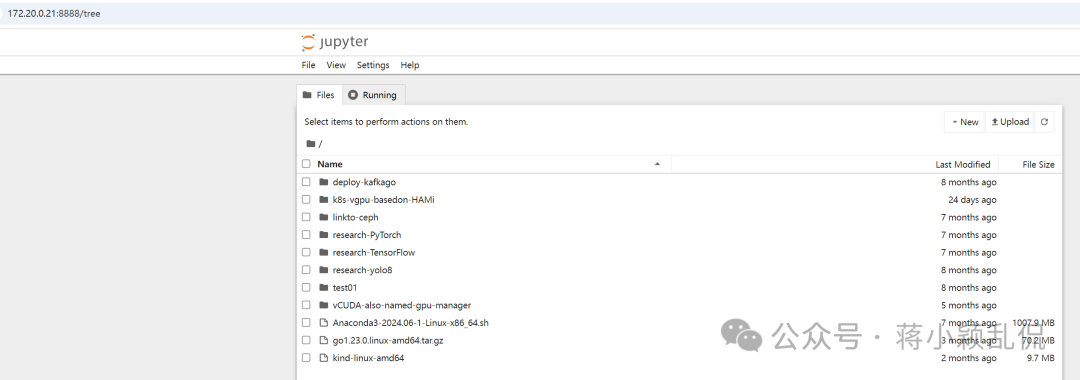Image resolution: width=1080 pixels, height=380 pixels.
Task: Click file icon beside go1.23.0.linux-amd64.tar.gz
Action: 324,340
